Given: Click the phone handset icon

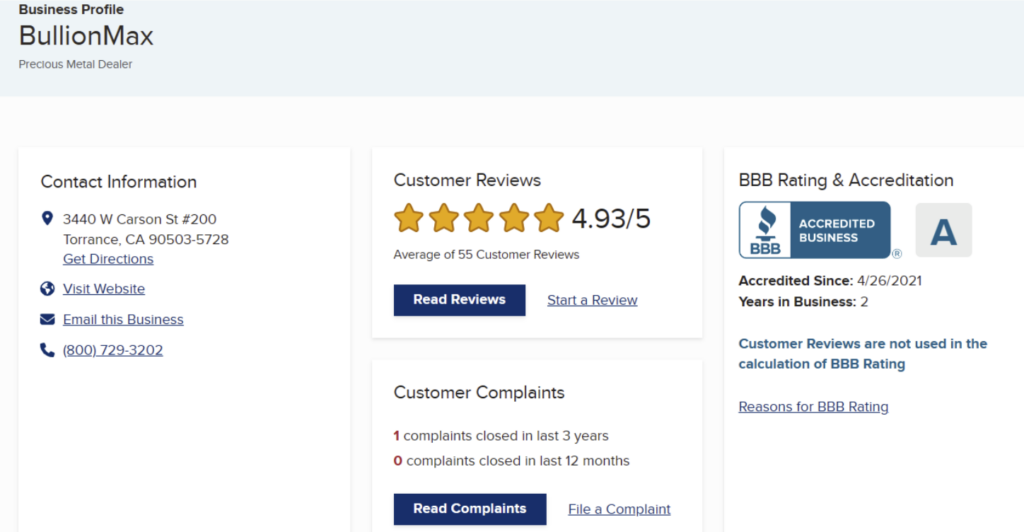Looking at the screenshot, I should coord(47,350).
